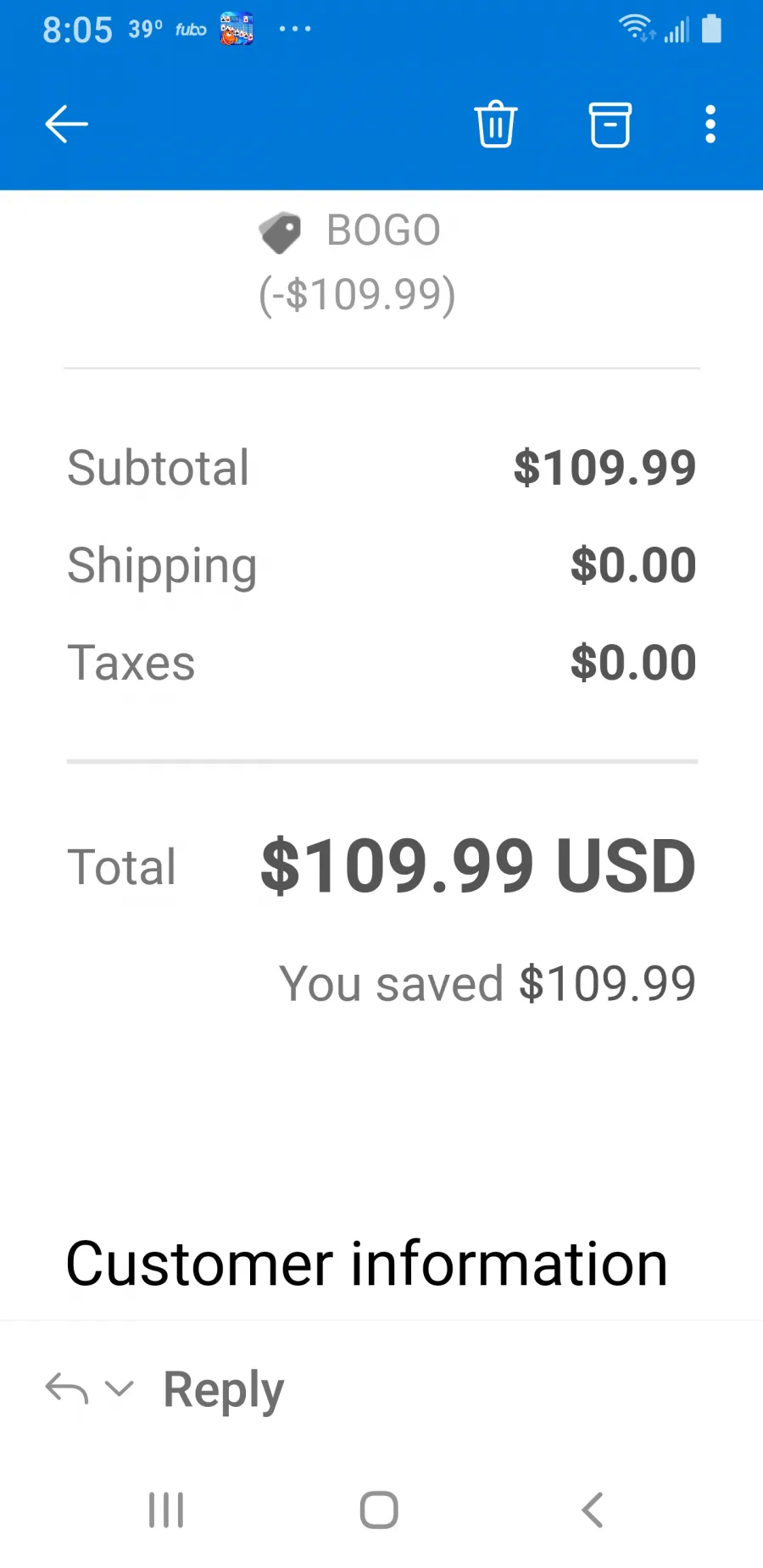Tap the Android home button
763x1568 pixels.
coord(379,1510)
